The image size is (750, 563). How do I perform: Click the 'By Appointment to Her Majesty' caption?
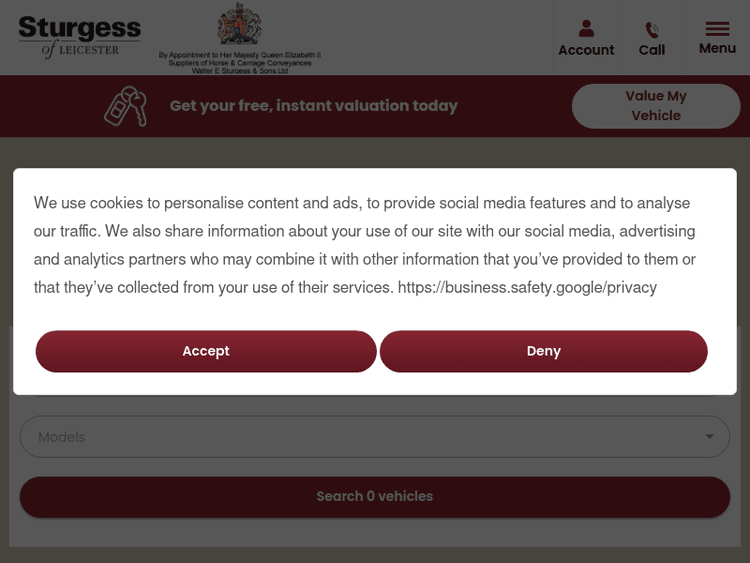click(239, 55)
